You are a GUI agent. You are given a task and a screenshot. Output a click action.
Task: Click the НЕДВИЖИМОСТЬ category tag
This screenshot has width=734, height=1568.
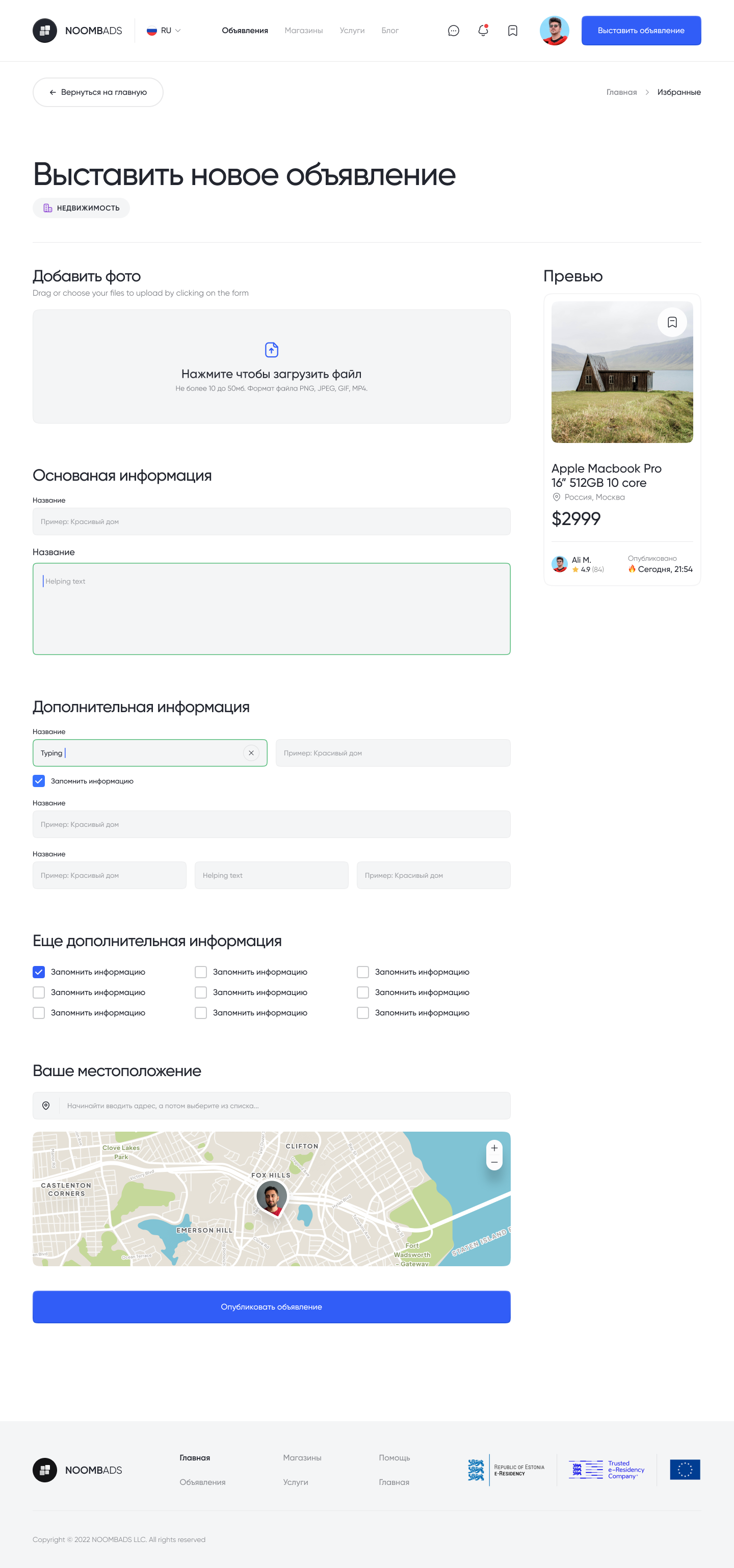pos(81,207)
